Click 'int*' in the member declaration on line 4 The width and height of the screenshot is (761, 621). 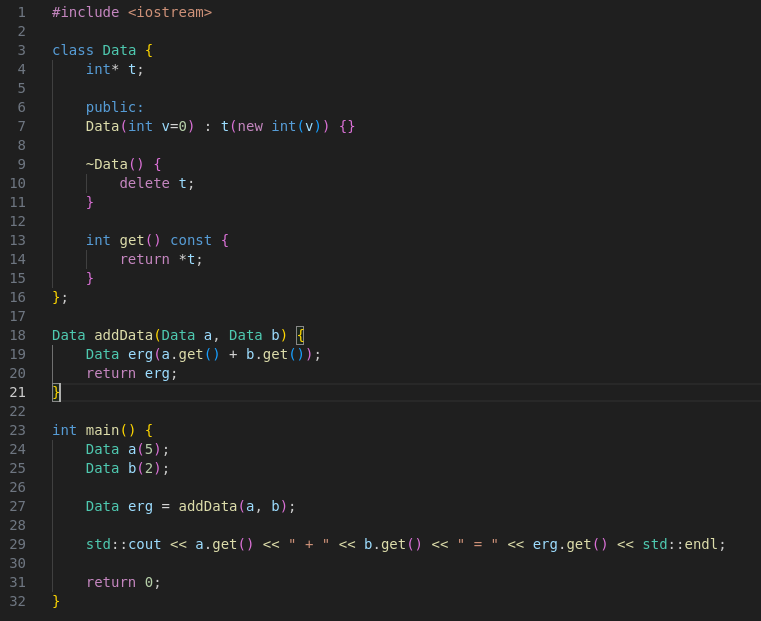pos(102,69)
